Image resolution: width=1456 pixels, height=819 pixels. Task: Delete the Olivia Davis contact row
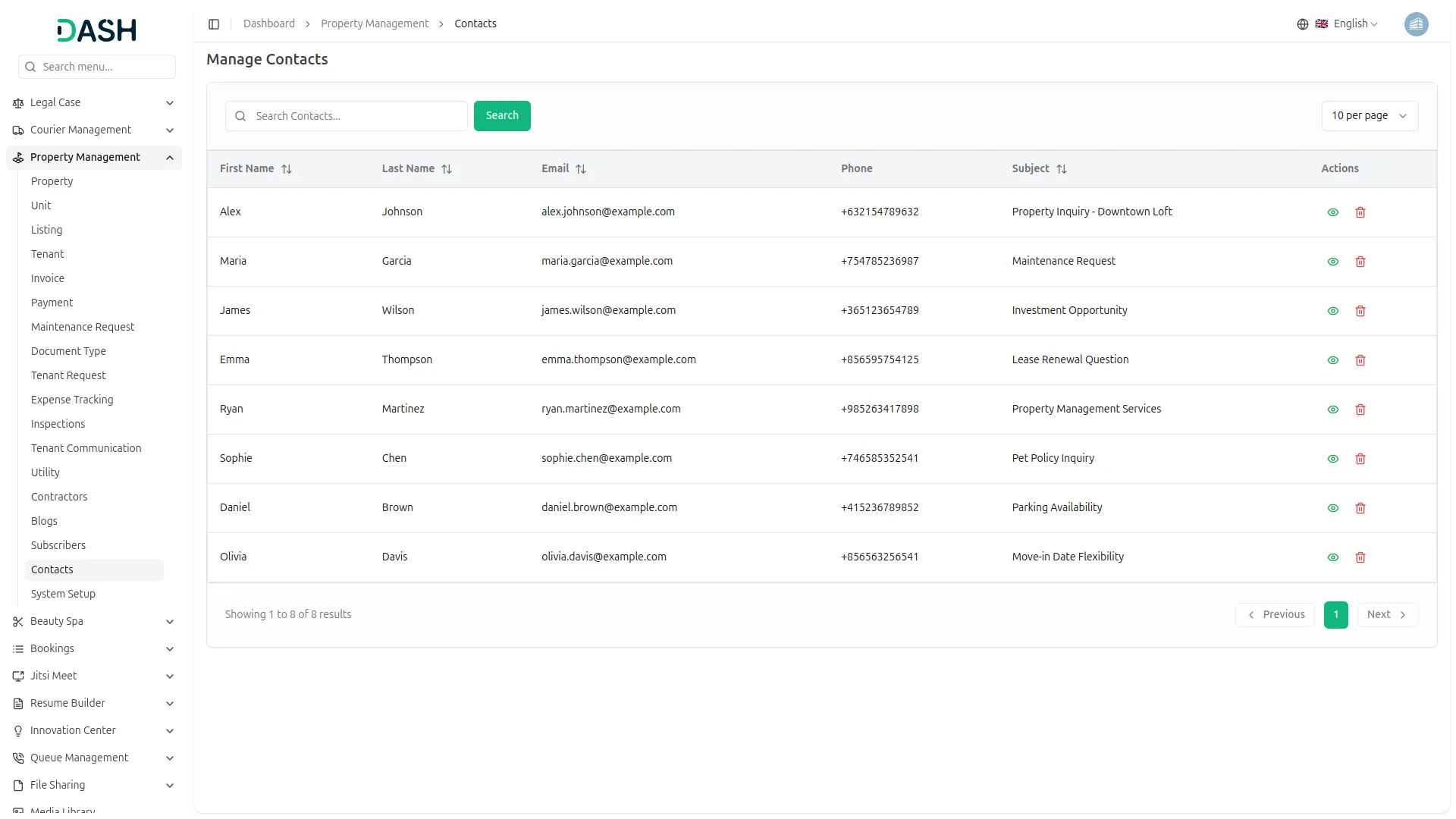coord(1360,557)
